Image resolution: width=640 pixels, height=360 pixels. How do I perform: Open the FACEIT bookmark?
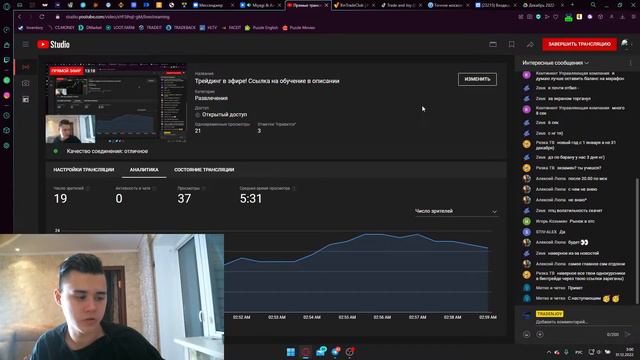click(231, 28)
